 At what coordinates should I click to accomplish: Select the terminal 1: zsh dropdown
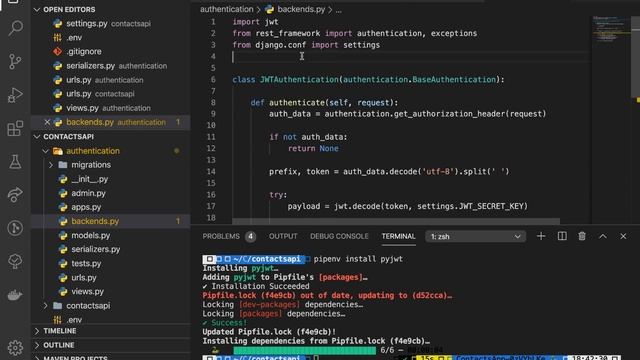475,237
